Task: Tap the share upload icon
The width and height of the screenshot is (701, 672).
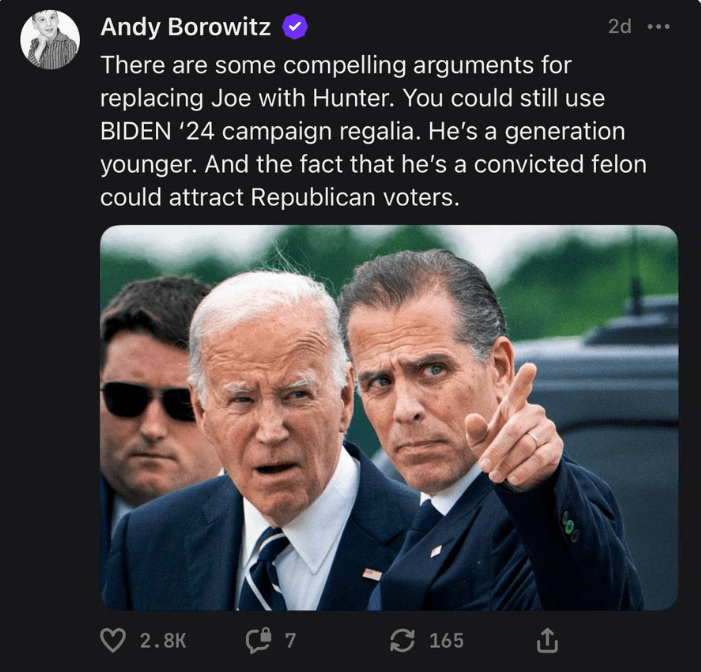Action: coord(547,640)
